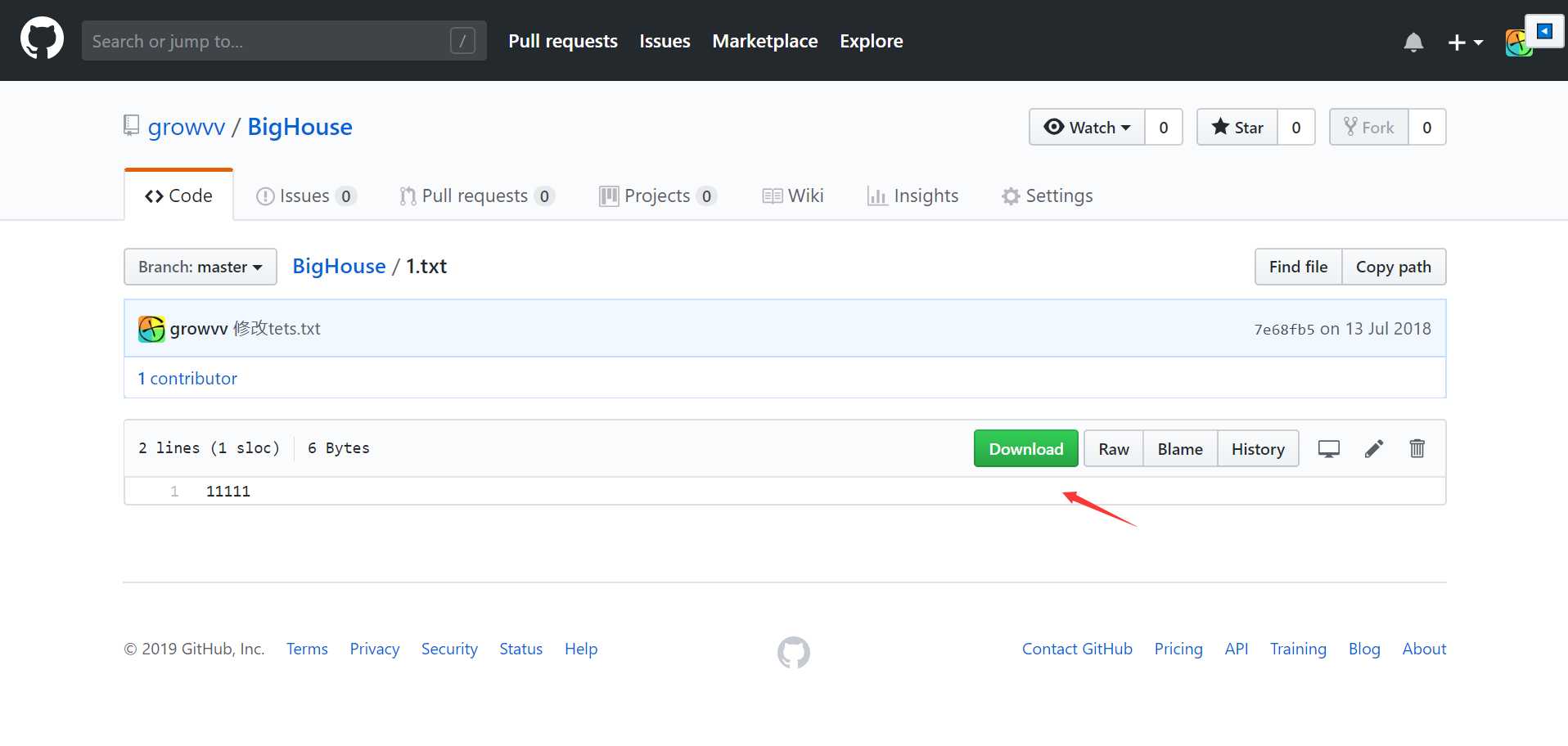Star this repository

[1237, 127]
